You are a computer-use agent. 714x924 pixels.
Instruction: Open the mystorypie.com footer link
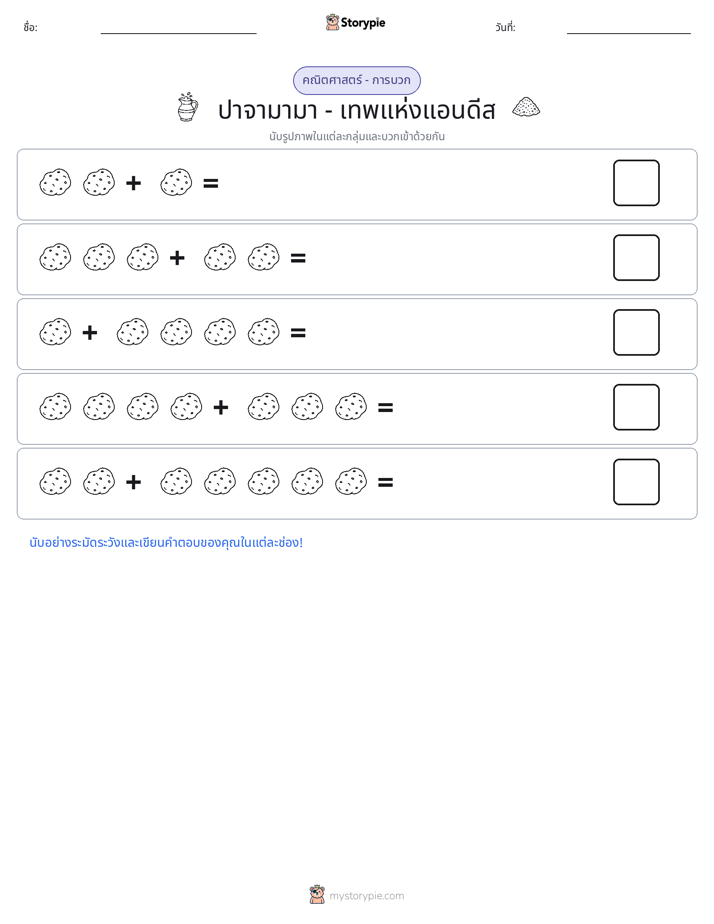pyautogui.click(x=366, y=896)
